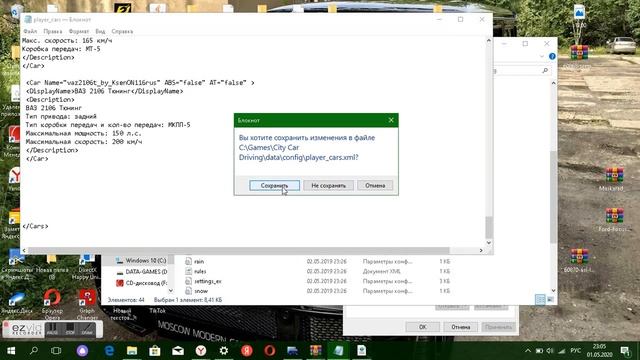Select CD-дисковод drive in Explorer tree
Viewport: 640px width, 360px height.
(141, 282)
